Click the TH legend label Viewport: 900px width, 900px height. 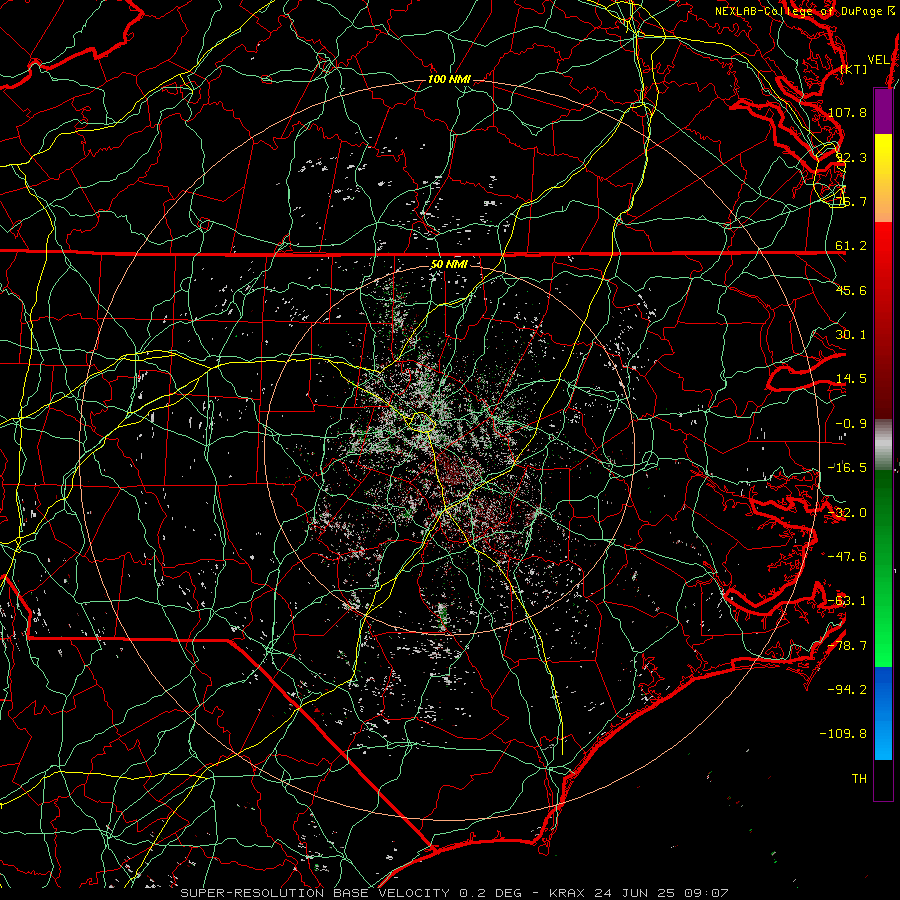coord(859,778)
